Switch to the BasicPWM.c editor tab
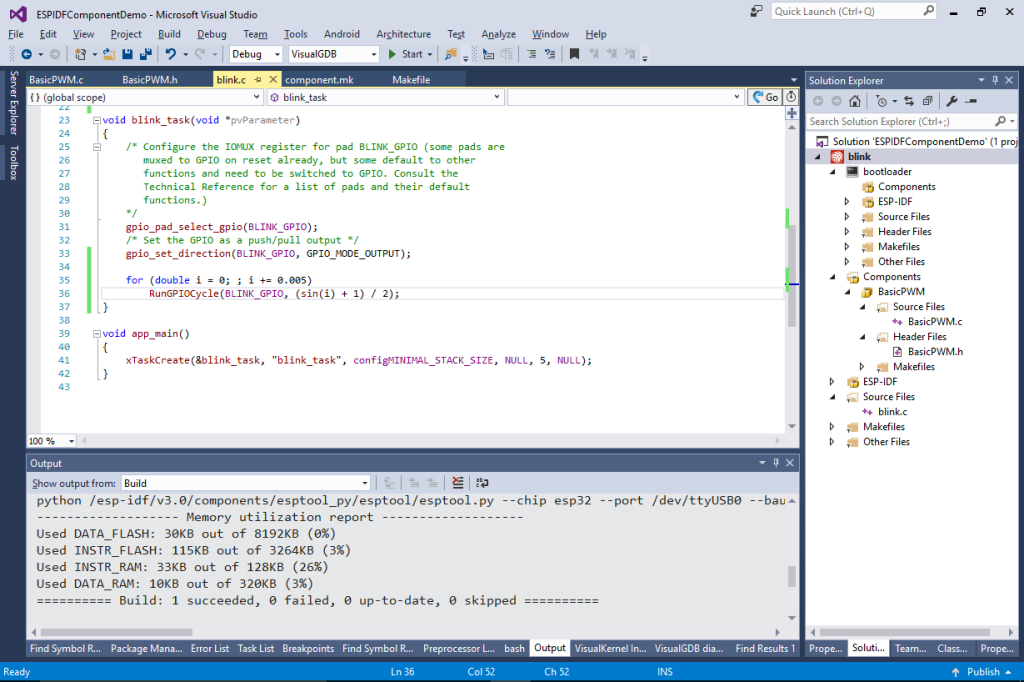The height and width of the screenshot is (682, 1024). (x=56, y=80)
